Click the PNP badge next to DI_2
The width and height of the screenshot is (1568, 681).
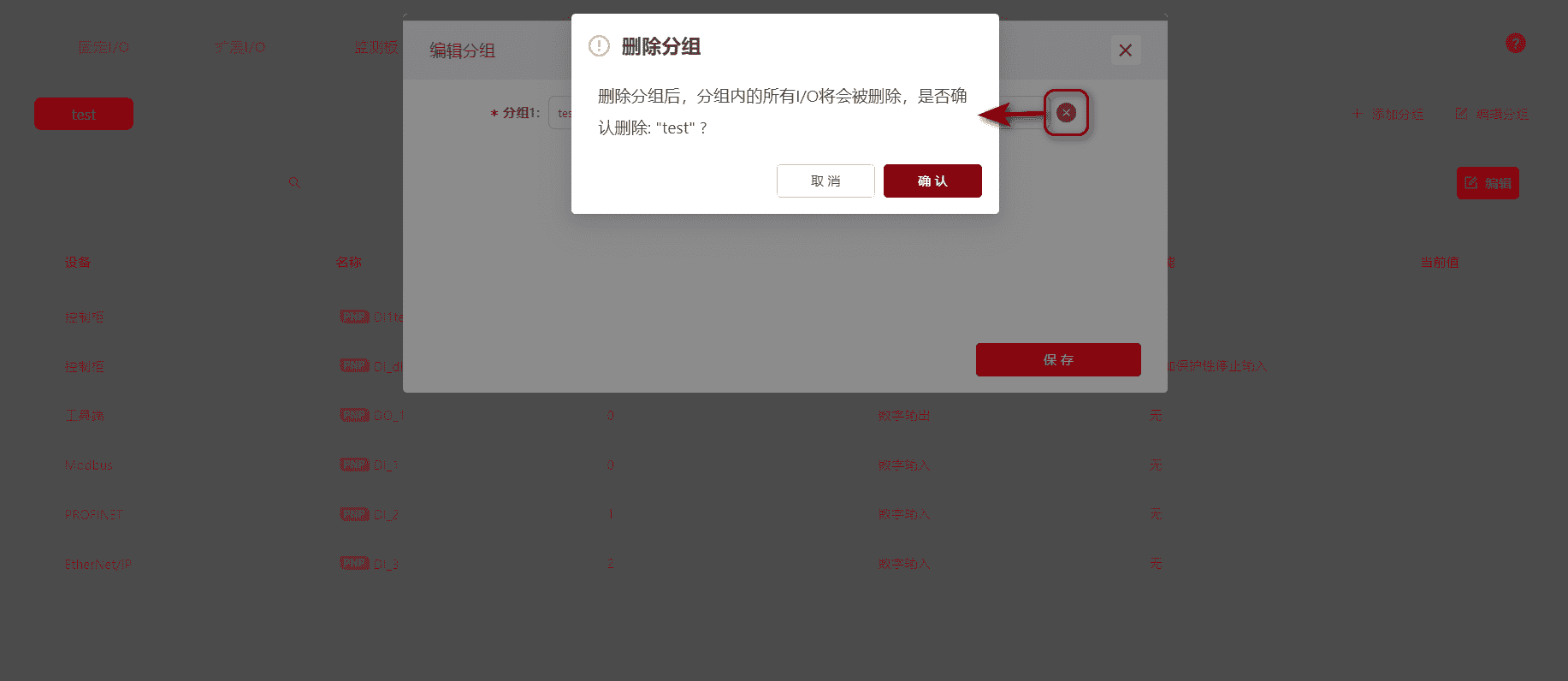pos(354,514)
